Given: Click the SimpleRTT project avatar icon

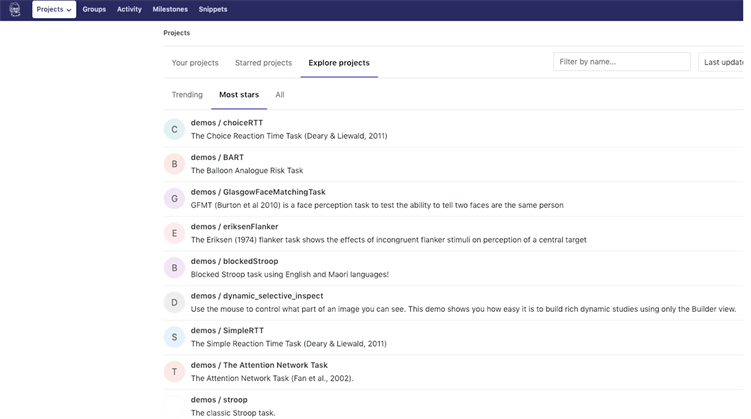Looking at the screenshot, I should click(x=175, y=337).
